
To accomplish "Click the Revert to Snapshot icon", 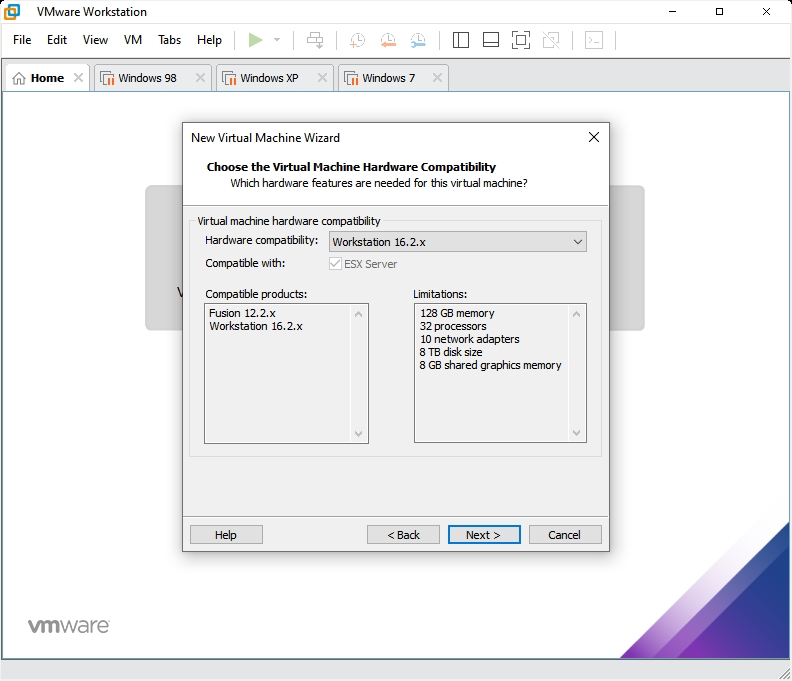I will pos(388,40).
